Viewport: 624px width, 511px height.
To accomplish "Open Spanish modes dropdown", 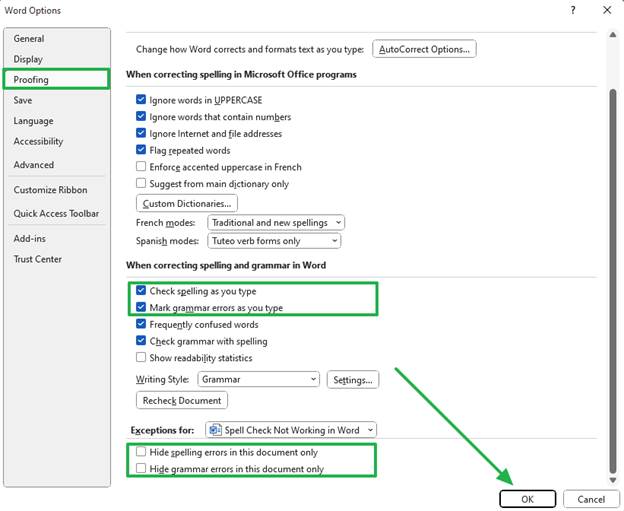I will pyautogui.click(x=274, y=241).
